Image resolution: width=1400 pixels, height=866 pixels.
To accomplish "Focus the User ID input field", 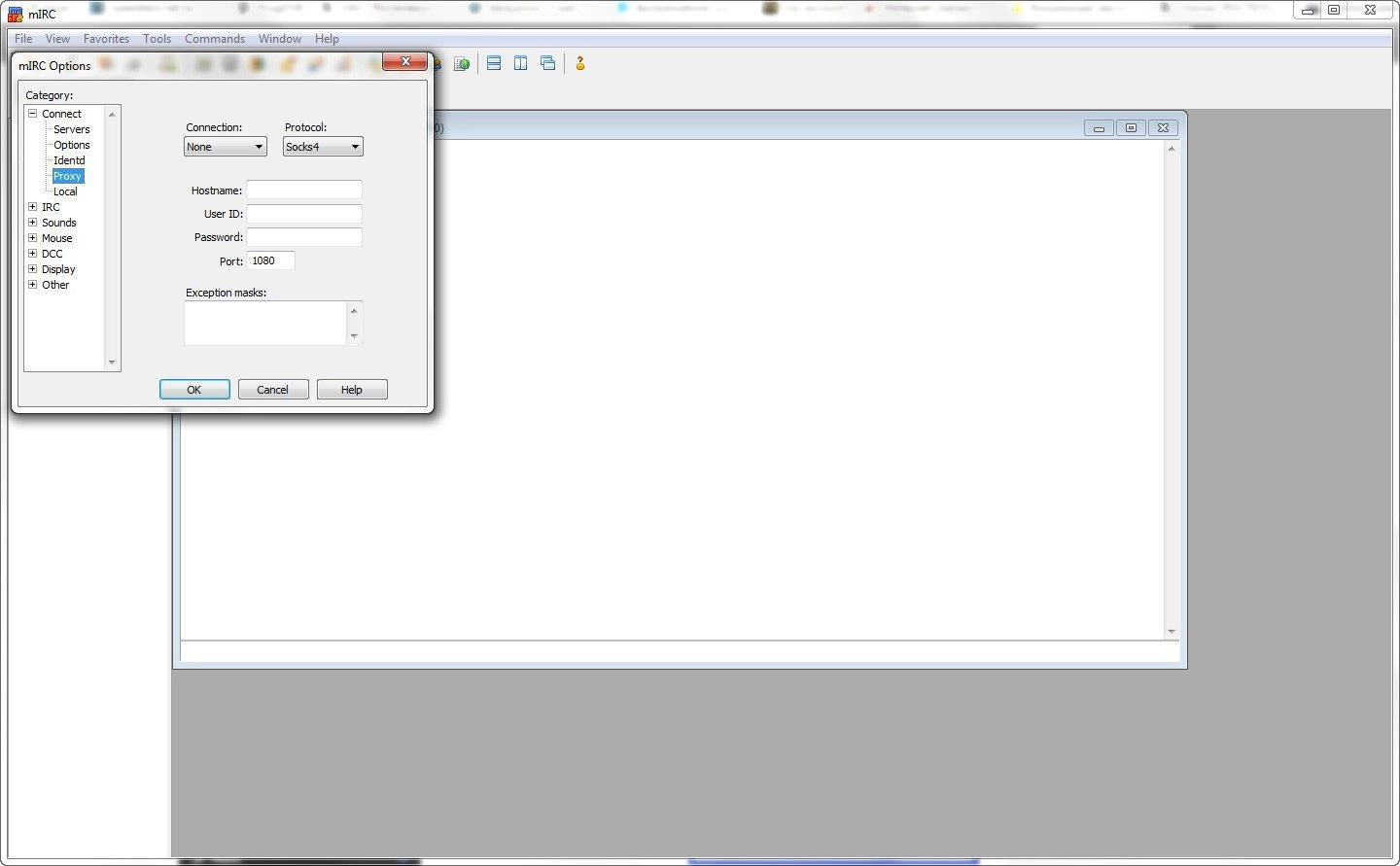I will click(x=304, y=214).
